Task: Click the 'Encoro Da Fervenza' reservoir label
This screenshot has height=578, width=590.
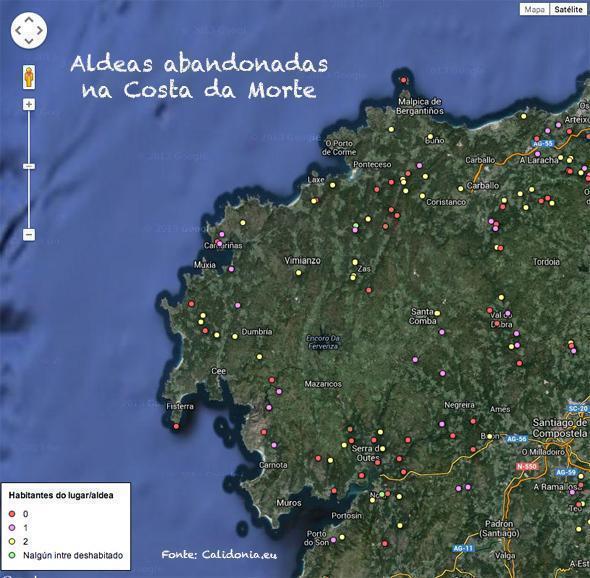Action: [x=323, y=342]
